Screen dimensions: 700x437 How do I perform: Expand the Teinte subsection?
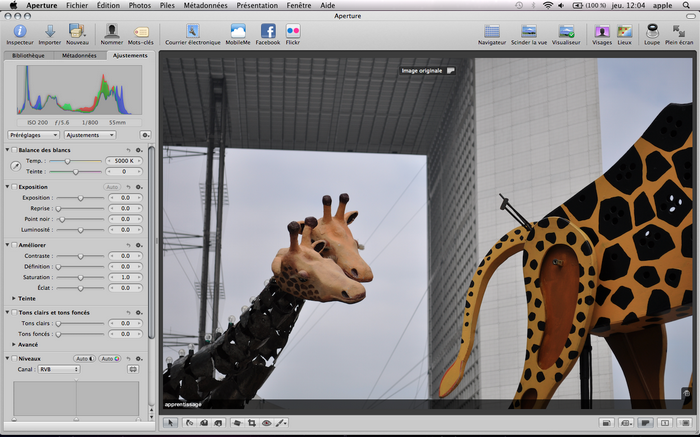[14, 299]
